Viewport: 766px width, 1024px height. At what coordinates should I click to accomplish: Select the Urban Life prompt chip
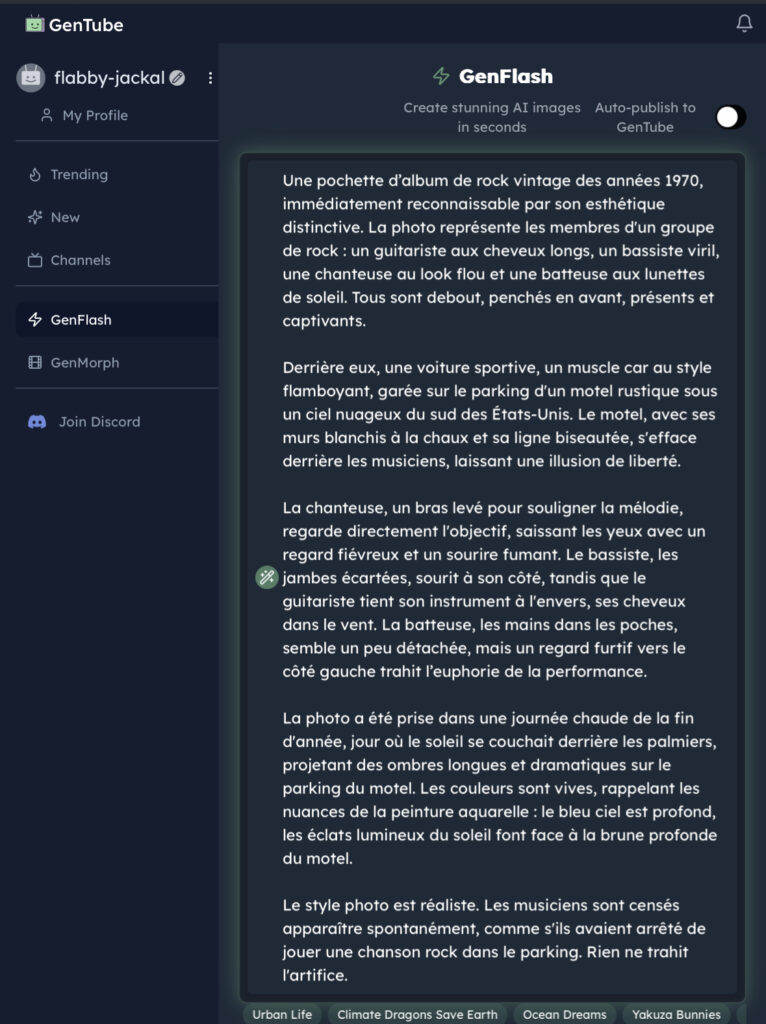tap(282, 1014)
